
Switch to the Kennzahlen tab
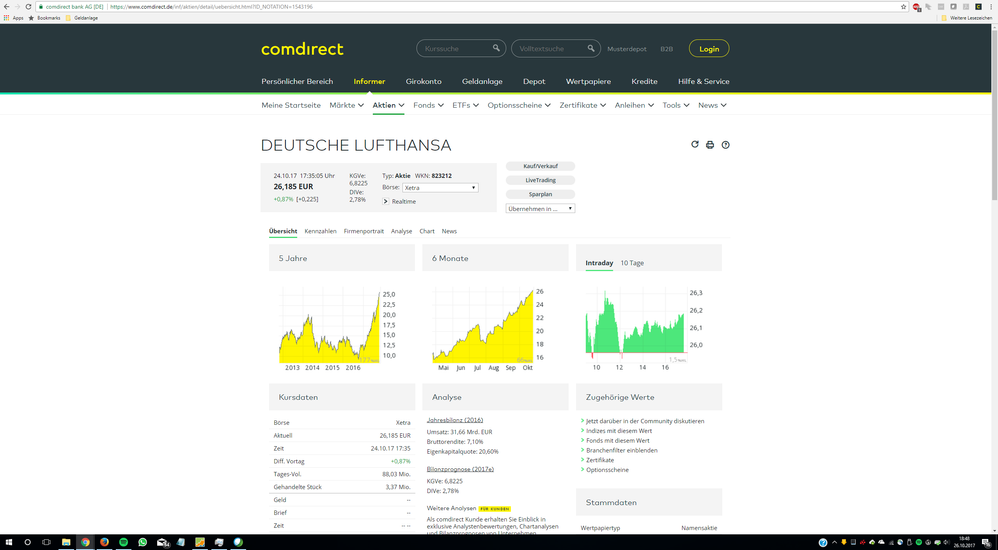click(x=320, y=231)
